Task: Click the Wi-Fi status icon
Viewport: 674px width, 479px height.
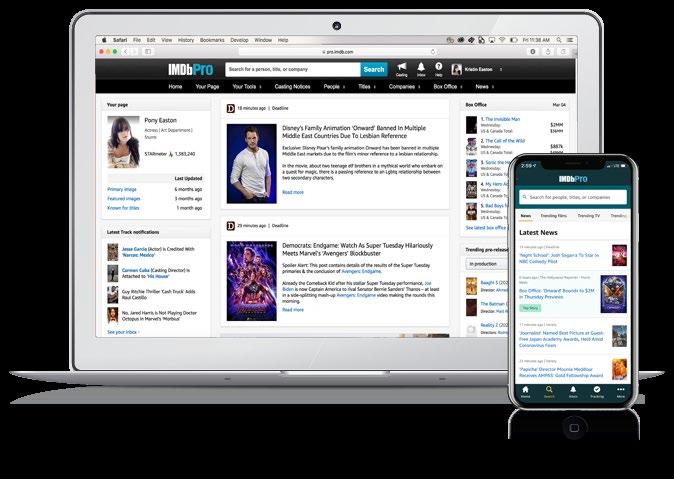Action: tap(502, 40)
